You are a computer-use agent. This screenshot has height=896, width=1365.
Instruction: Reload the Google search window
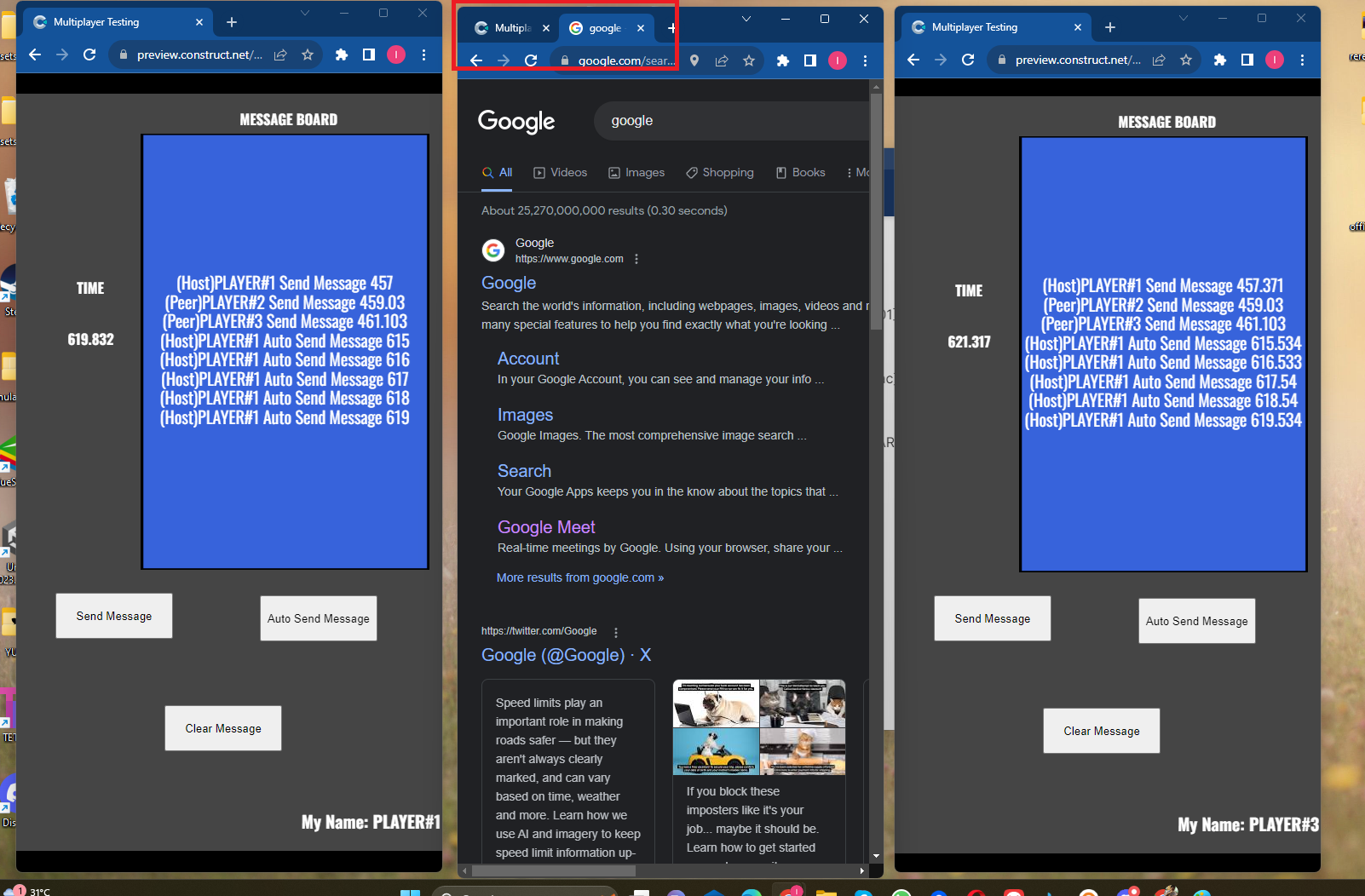pos(531,60)
